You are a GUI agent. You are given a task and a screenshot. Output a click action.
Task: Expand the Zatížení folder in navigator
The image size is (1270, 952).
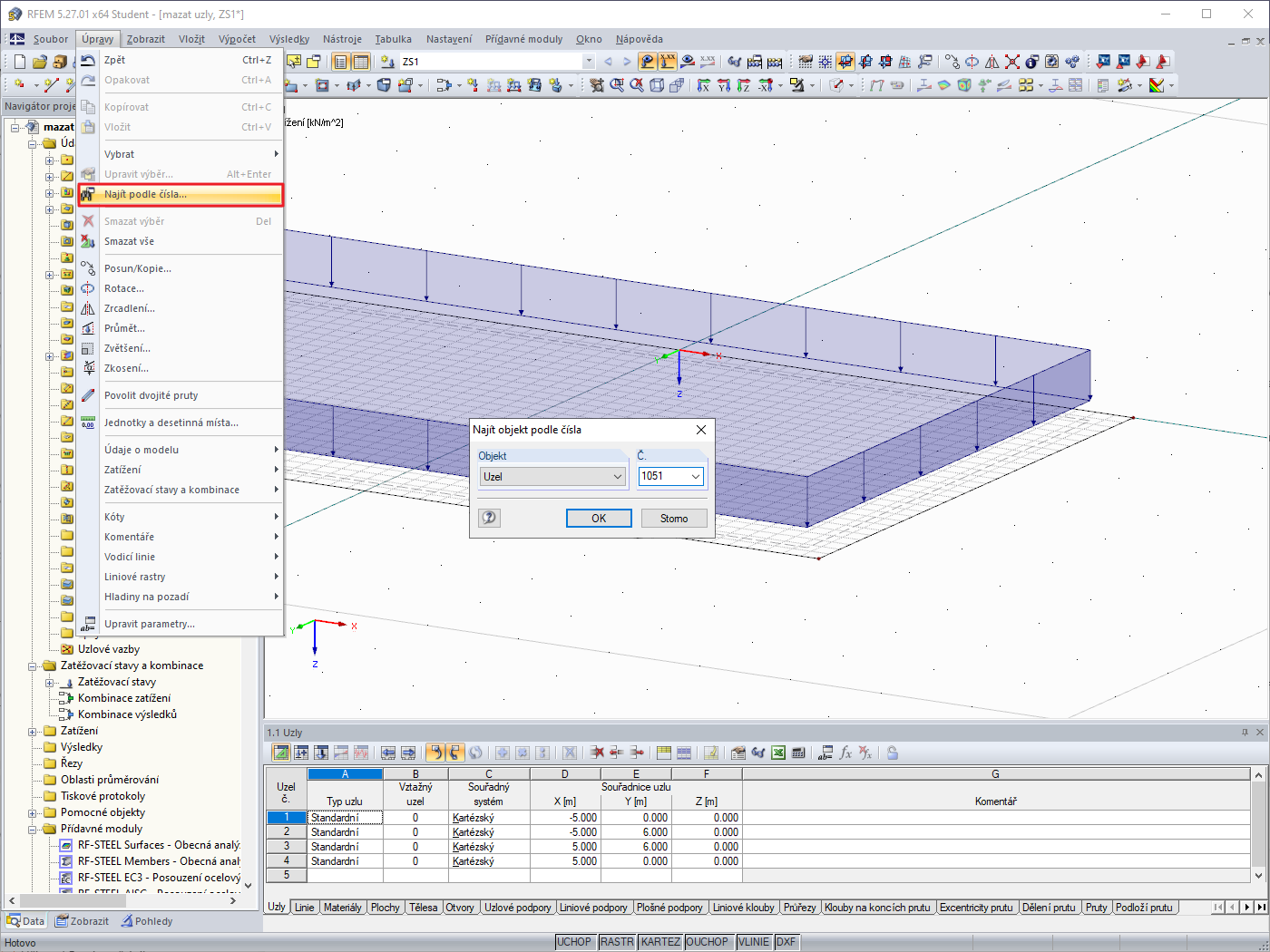click(33, 731)
